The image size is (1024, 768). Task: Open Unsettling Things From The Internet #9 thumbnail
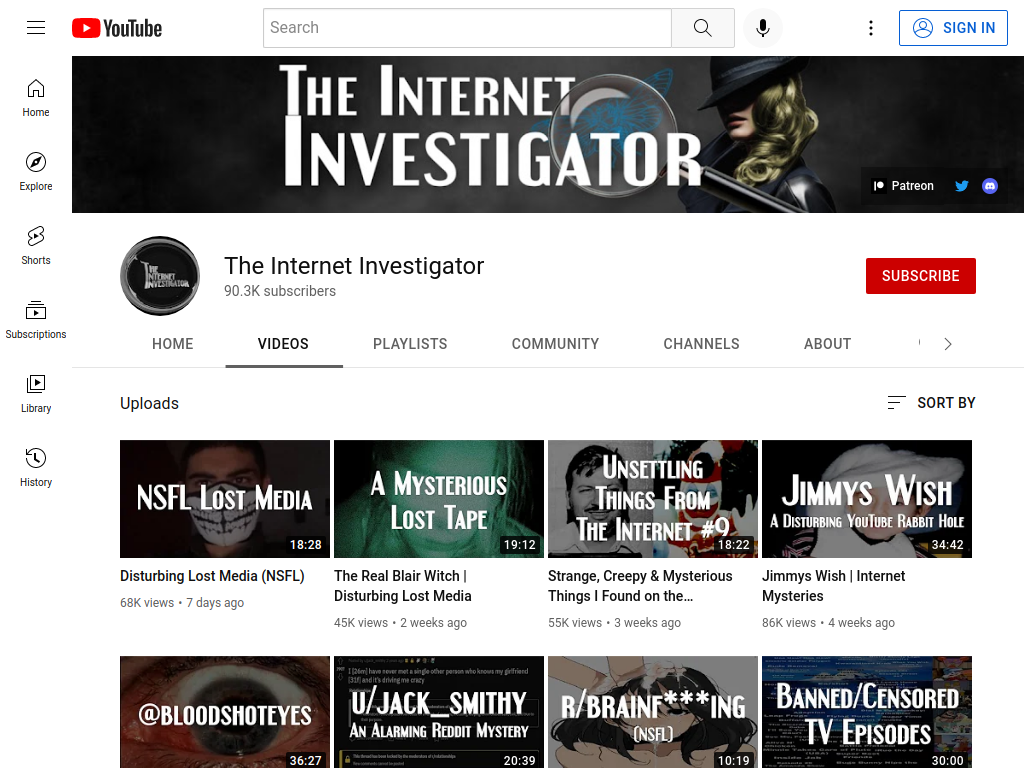[653, 499]
